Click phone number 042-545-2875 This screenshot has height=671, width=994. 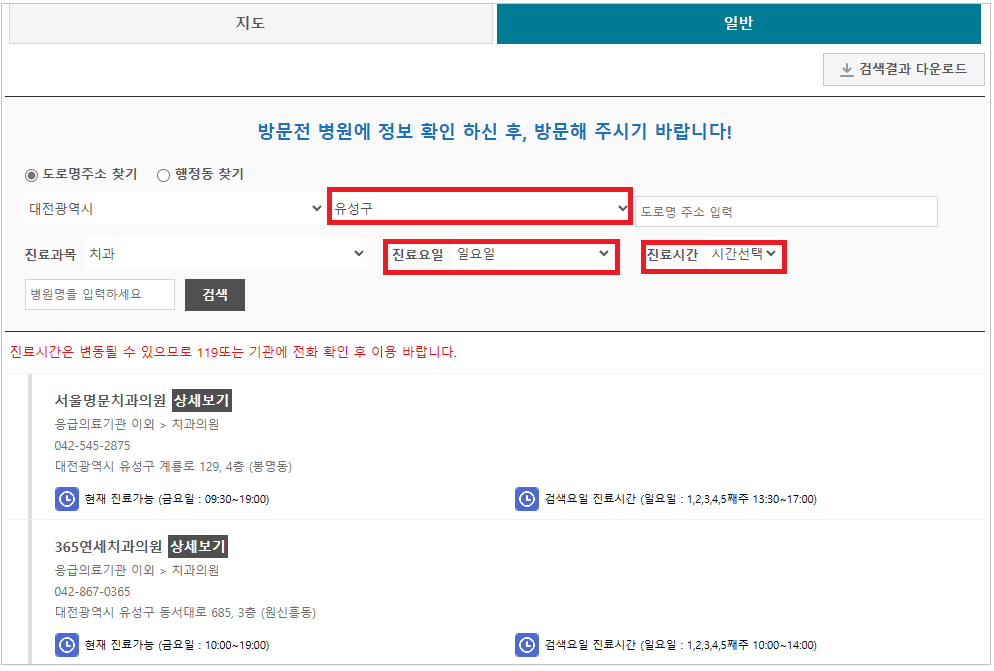(x=93, y=446)
